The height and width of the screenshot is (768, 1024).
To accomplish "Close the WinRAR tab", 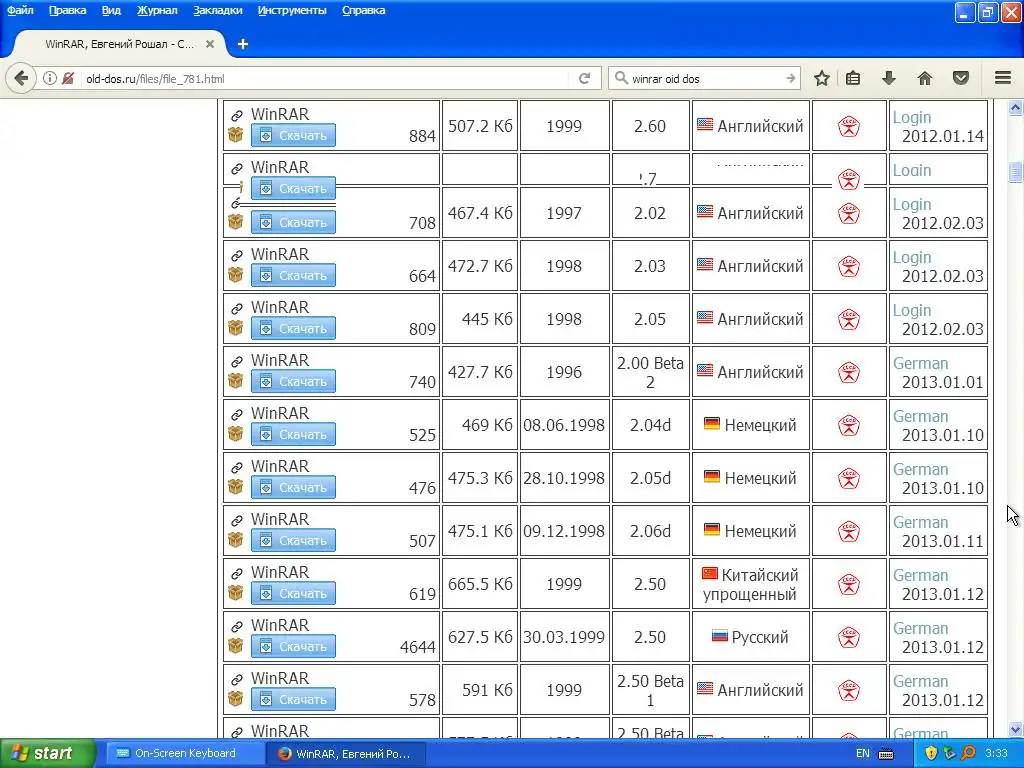I will 210,44.
